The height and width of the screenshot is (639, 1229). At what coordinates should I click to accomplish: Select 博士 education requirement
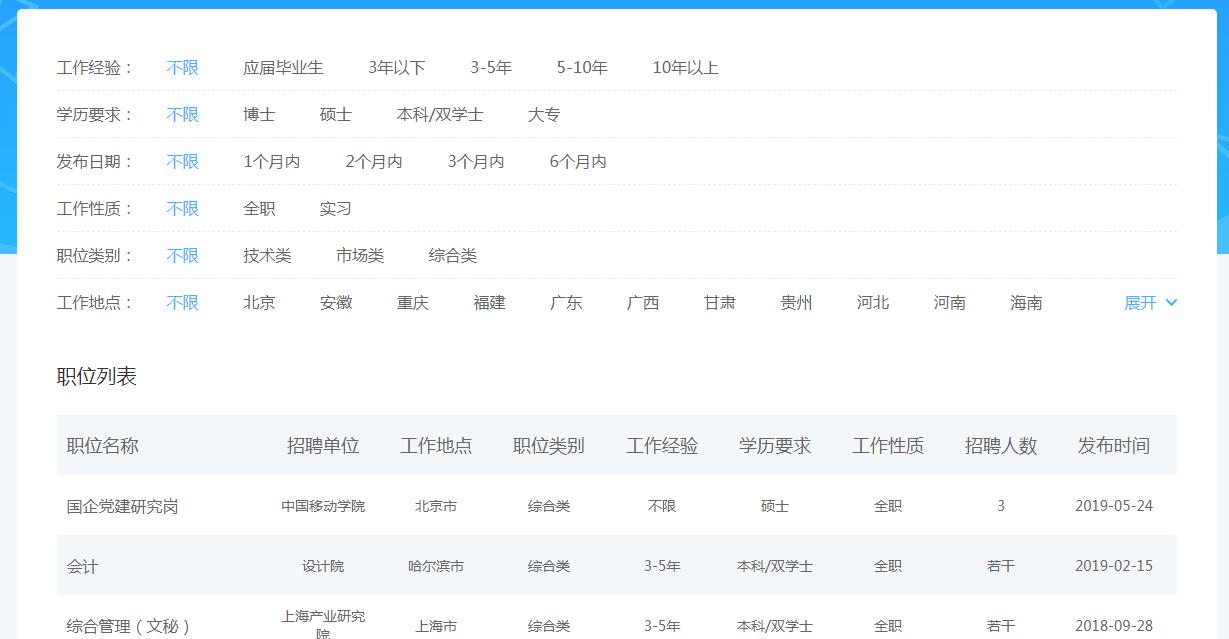click(259, 115)
